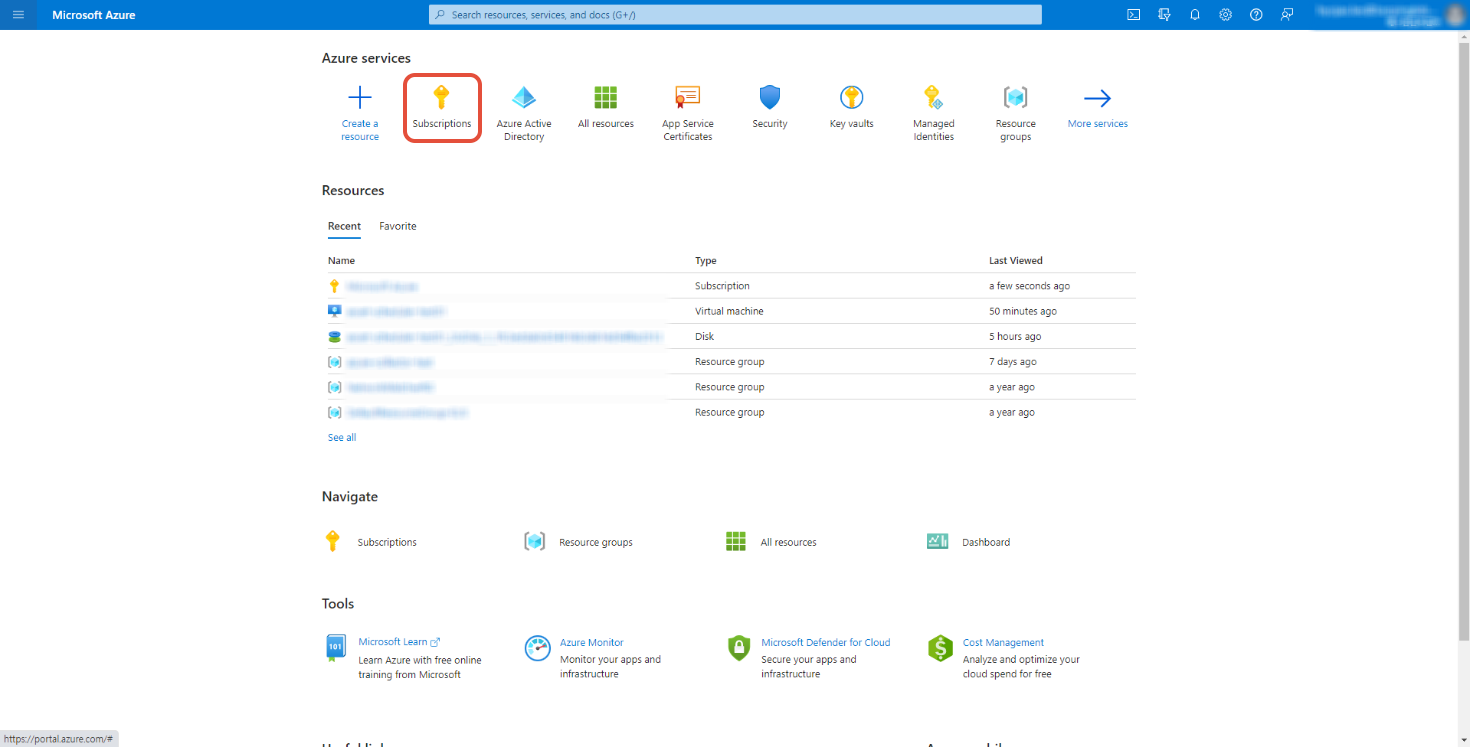Click More services arrow
The width and height of the screenshot is (1470, 747).
coord(1097,98)
